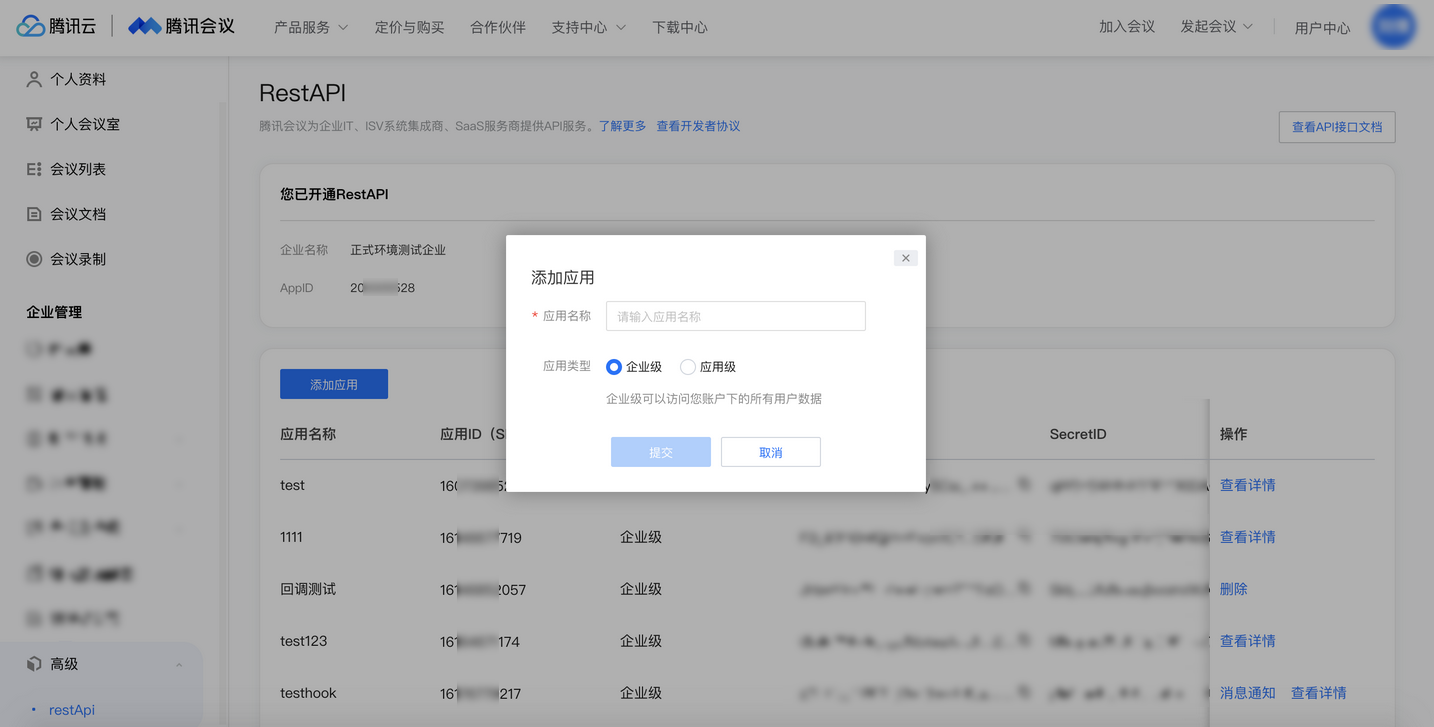View details for the testhook row

pos(1318,693)
